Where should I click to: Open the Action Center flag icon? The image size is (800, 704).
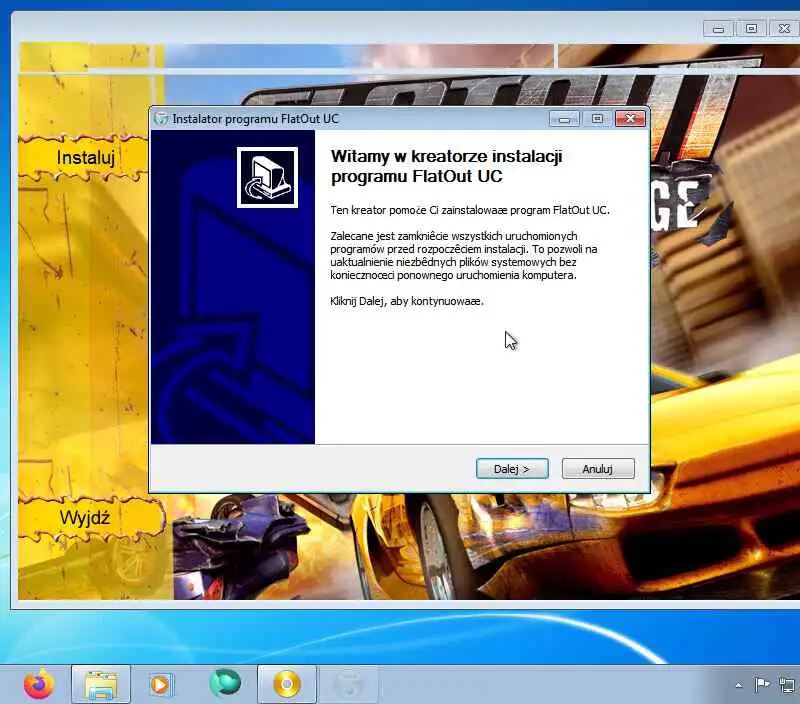pos(762,684)
